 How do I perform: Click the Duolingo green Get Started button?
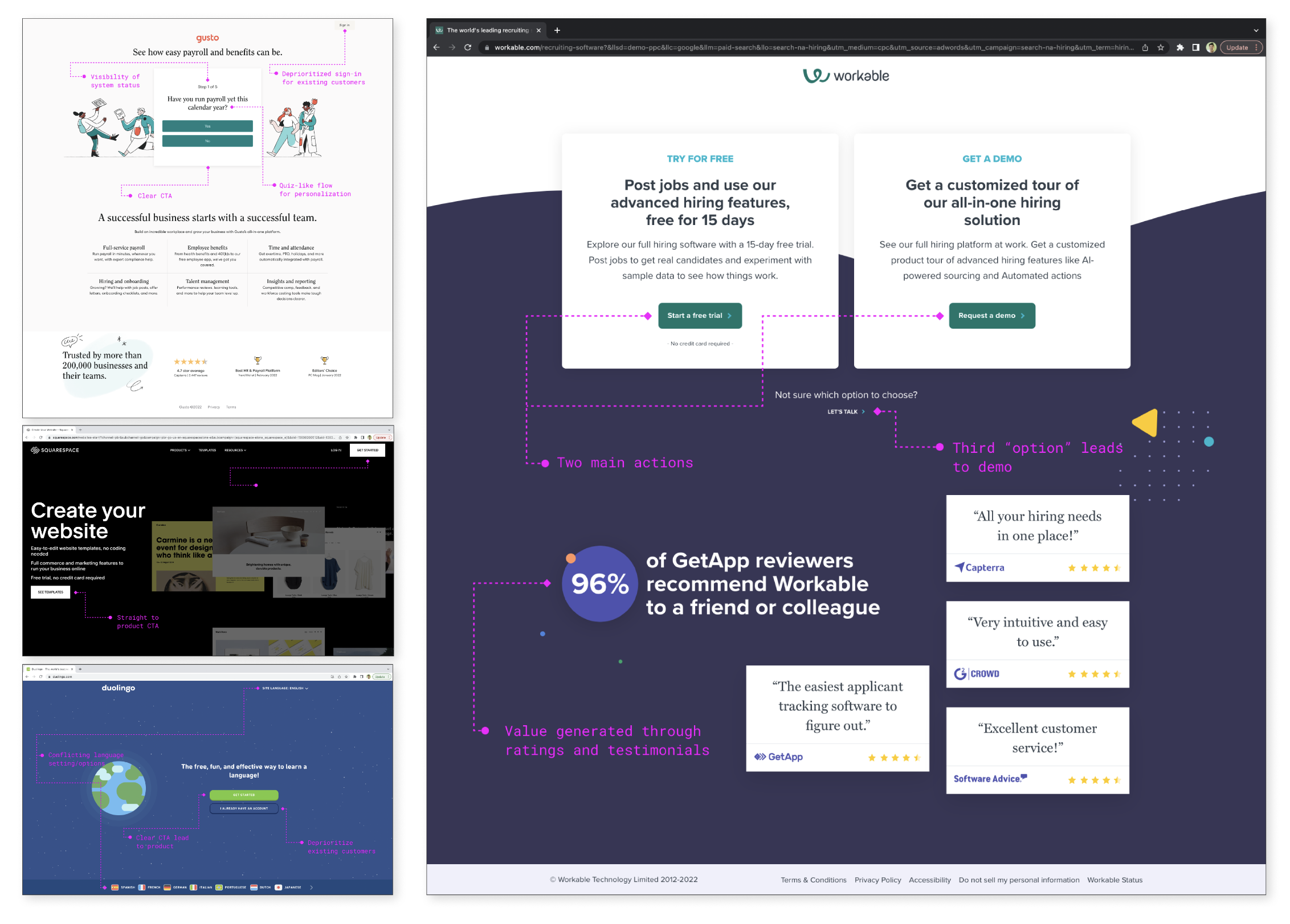(244, 795)
